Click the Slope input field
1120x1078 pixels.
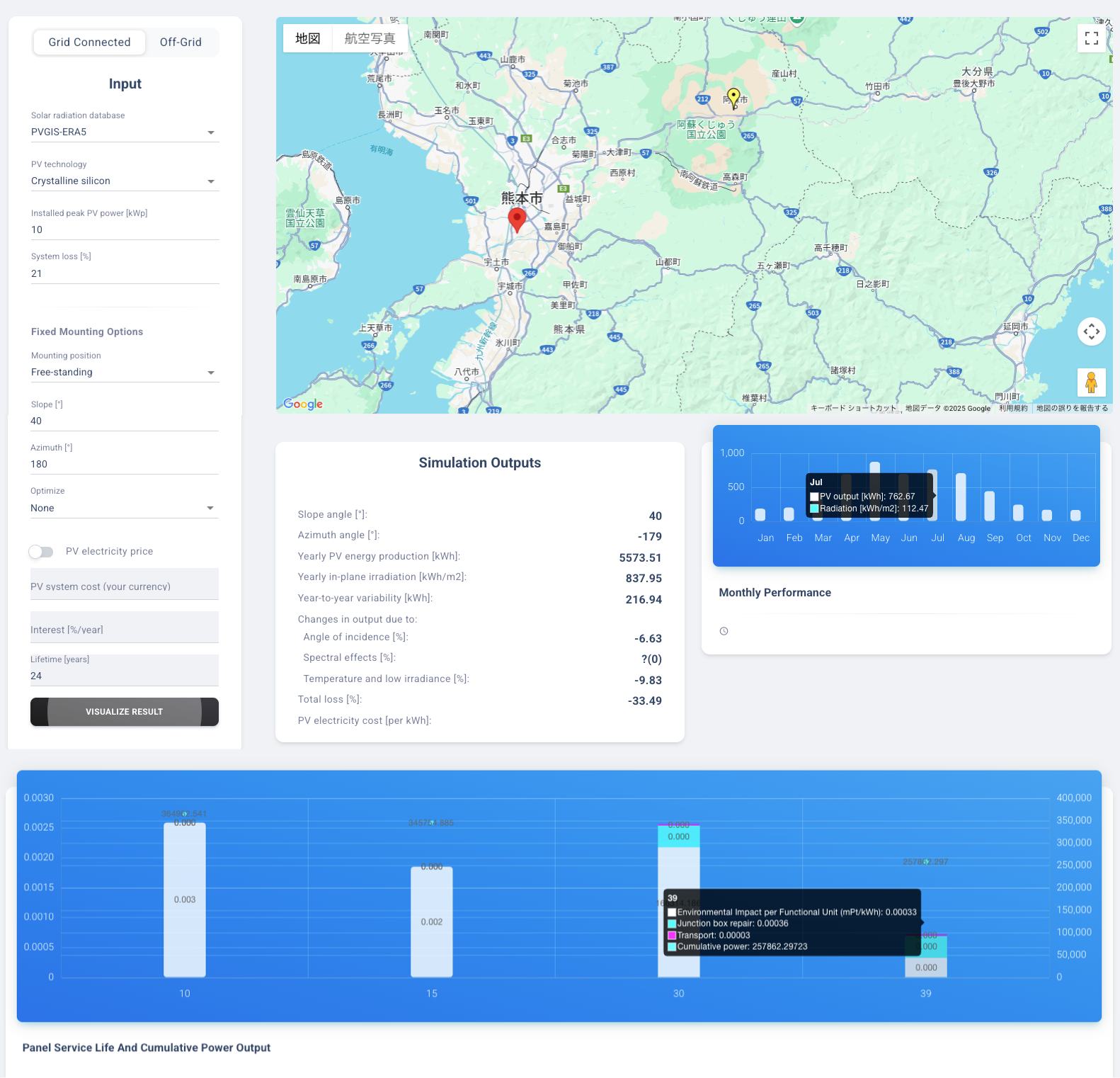[x=125, y=421]
